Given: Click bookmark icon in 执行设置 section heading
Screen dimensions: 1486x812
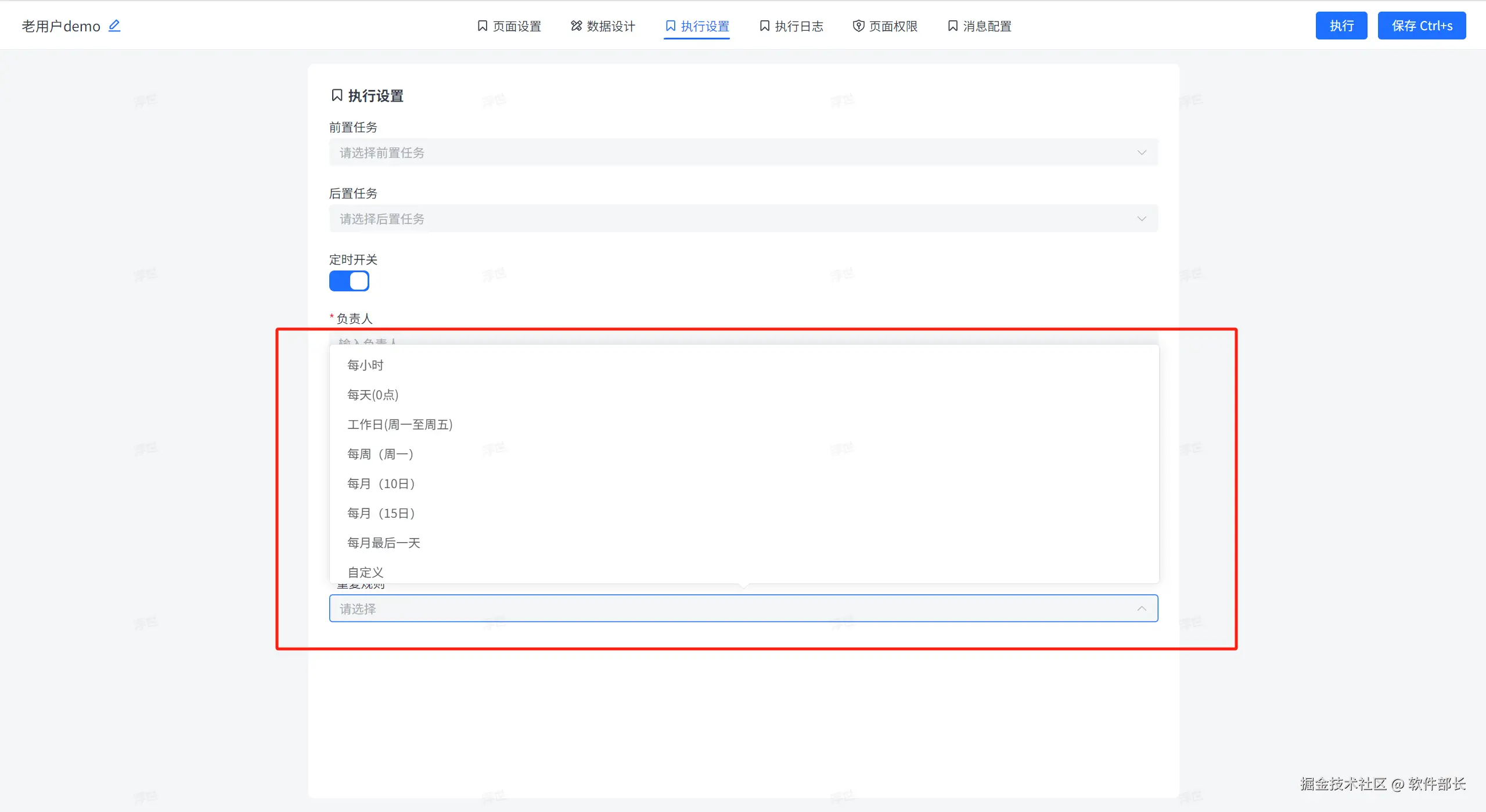Looking at the screenshot, I should pyautogui.click(x=337, y=95).
